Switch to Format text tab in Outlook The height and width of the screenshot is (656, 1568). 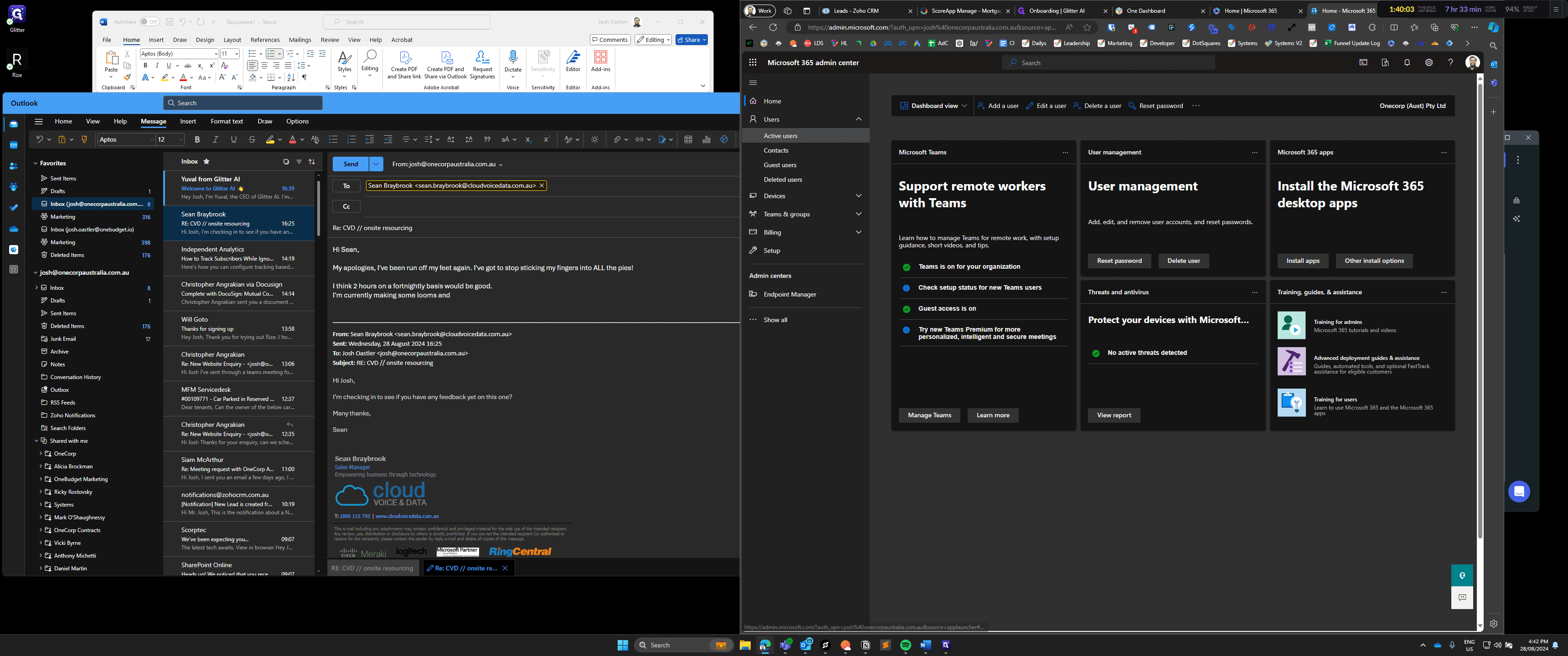click(227, 121)
